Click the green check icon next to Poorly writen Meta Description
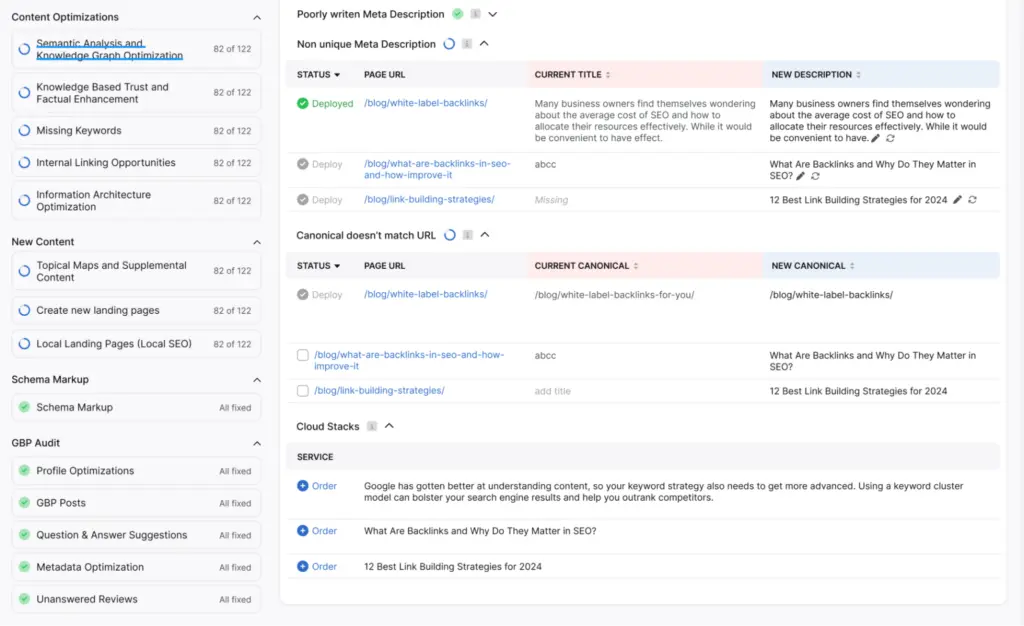Screen dimensions: 1024x626 (458, 14)
